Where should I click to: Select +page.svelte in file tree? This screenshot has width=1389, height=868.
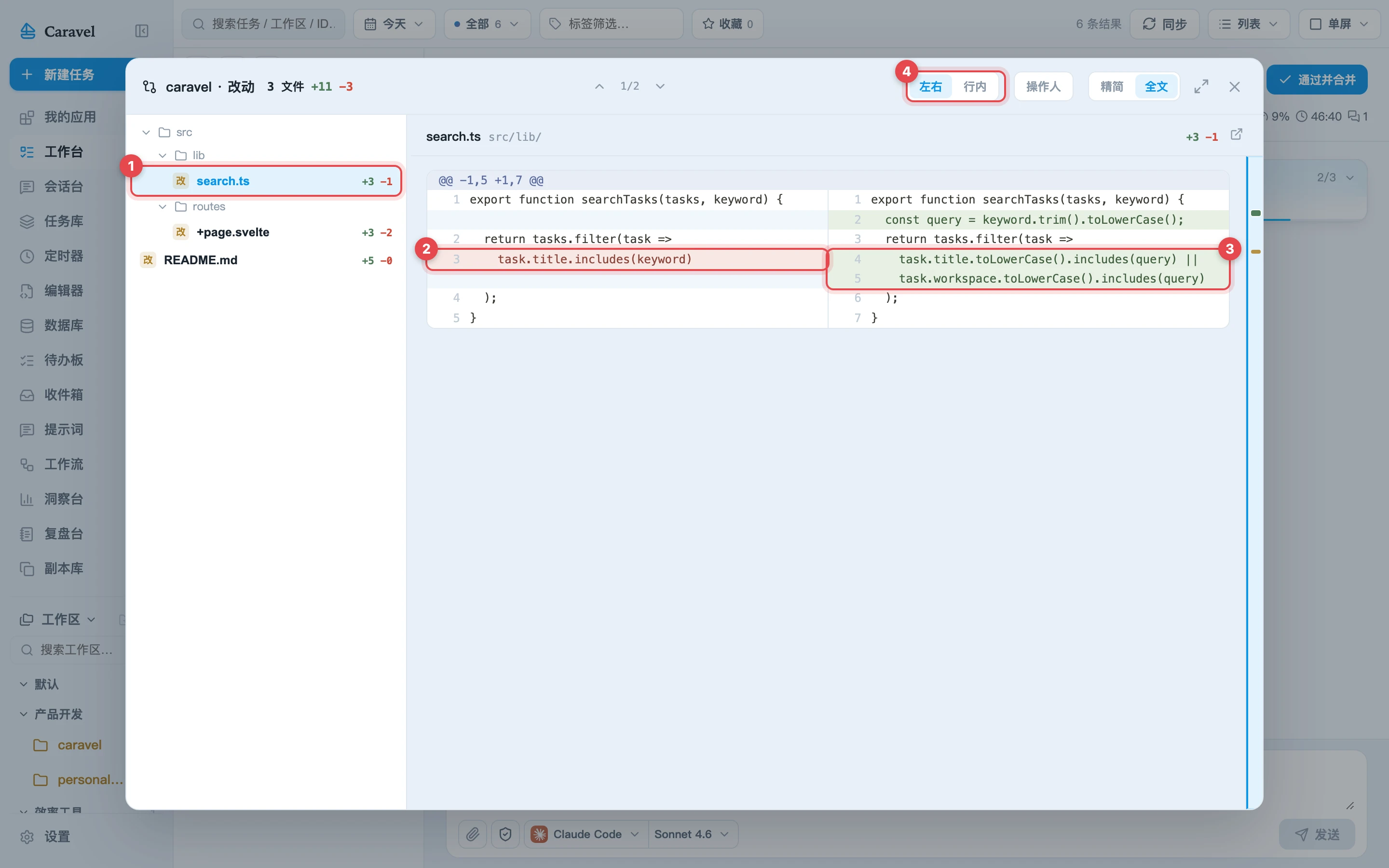click(266, 232)
